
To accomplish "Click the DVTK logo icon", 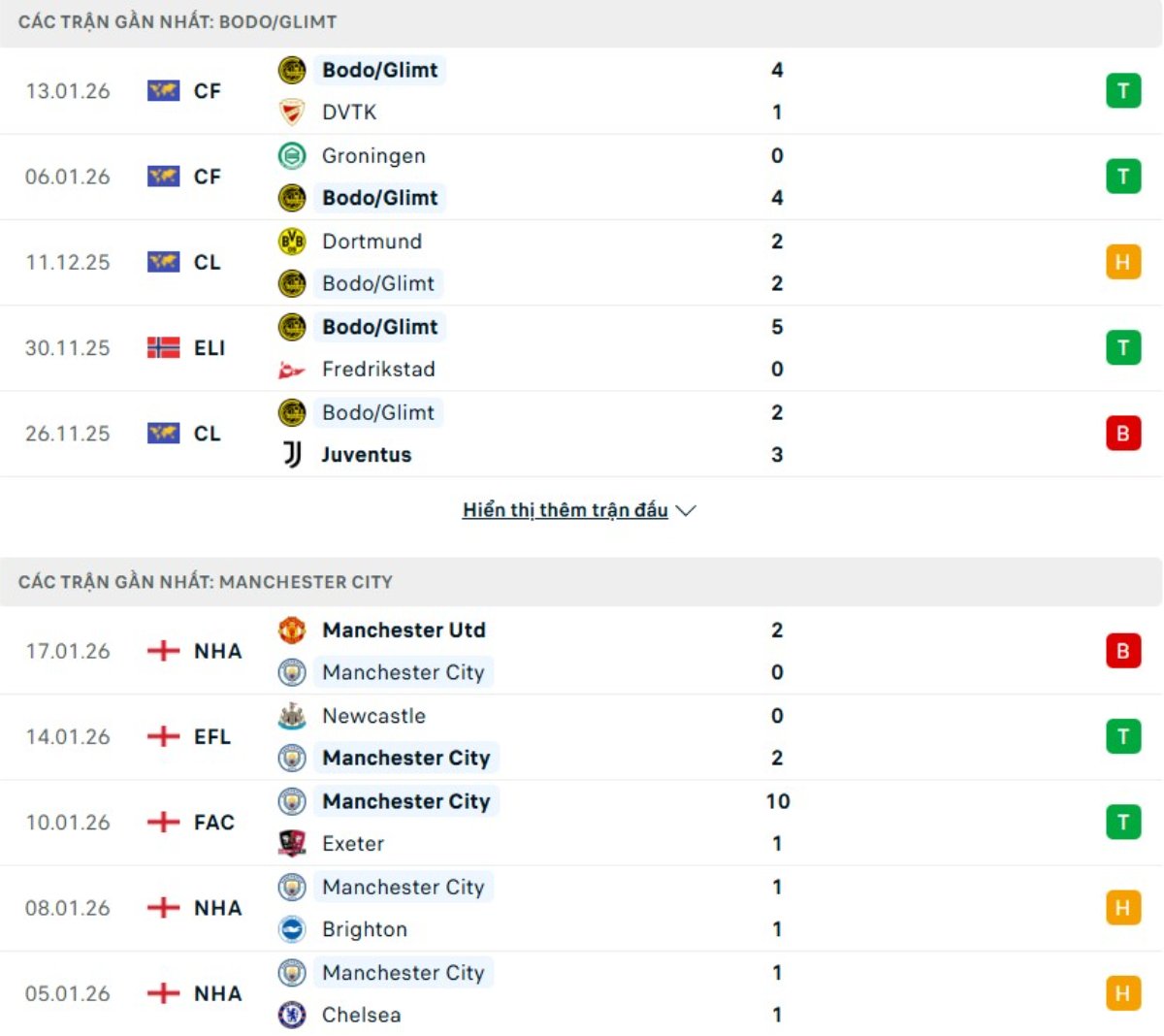I will click(292, 113).
